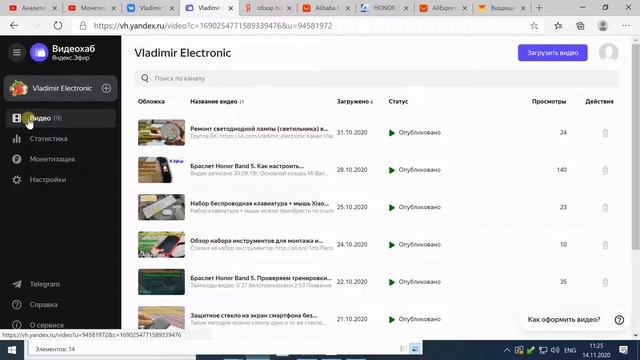The height and width of the screenshot is (360, 640).
Task: Open thumbnail of tools set review video
Action: click(161, 244)
